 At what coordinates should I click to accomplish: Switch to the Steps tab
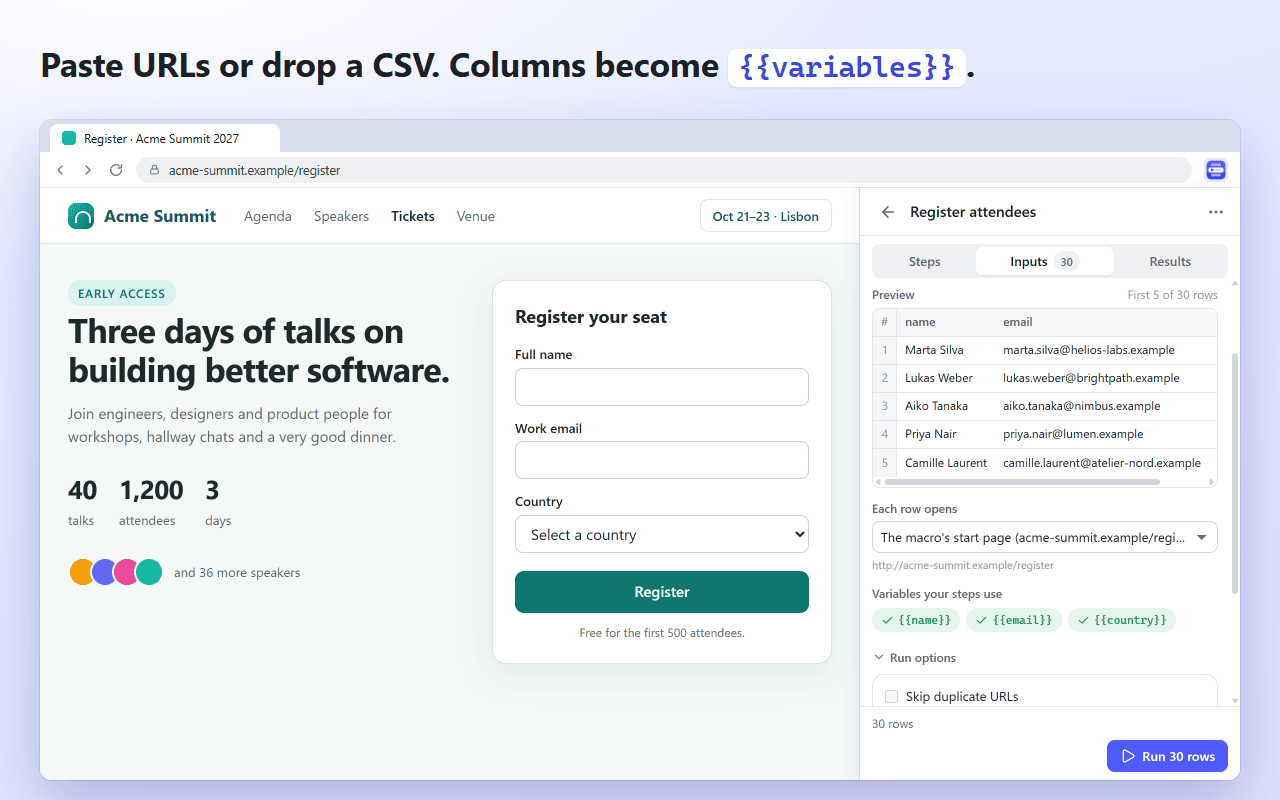coord(924,261)
